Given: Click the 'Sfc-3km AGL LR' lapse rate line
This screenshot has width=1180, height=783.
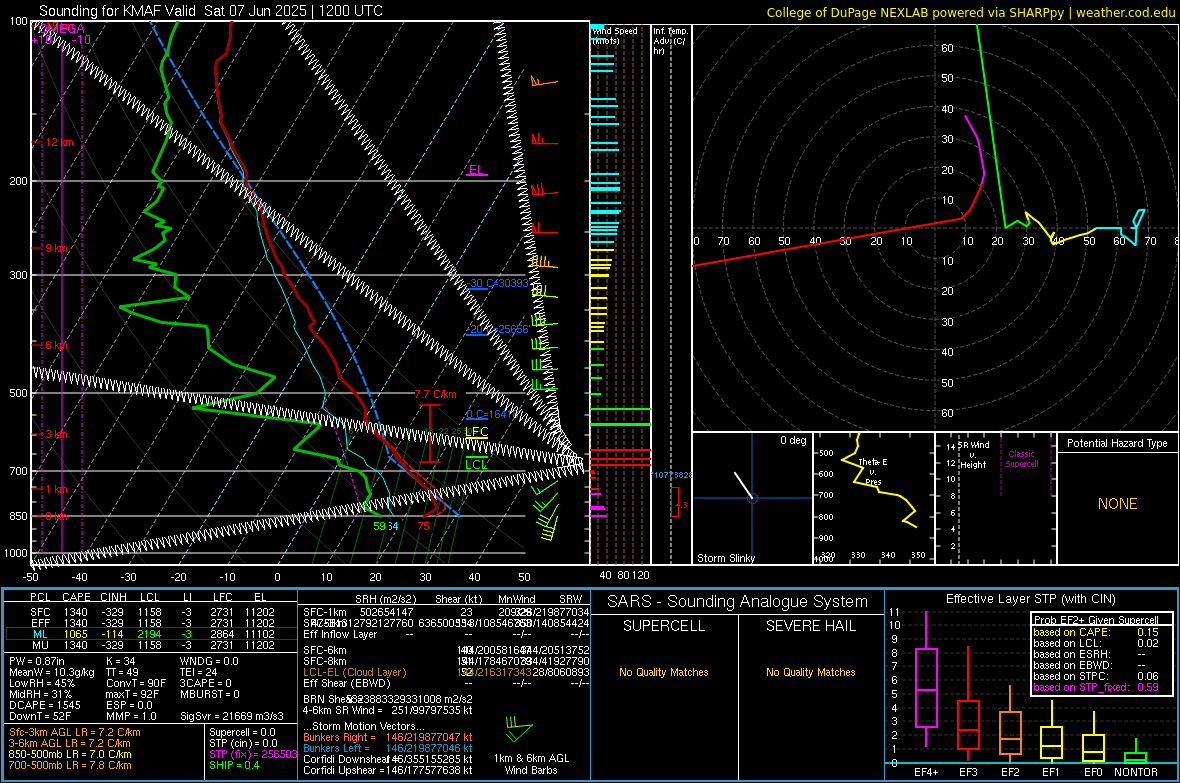Looking at the screenshot, I should (75, 732).
